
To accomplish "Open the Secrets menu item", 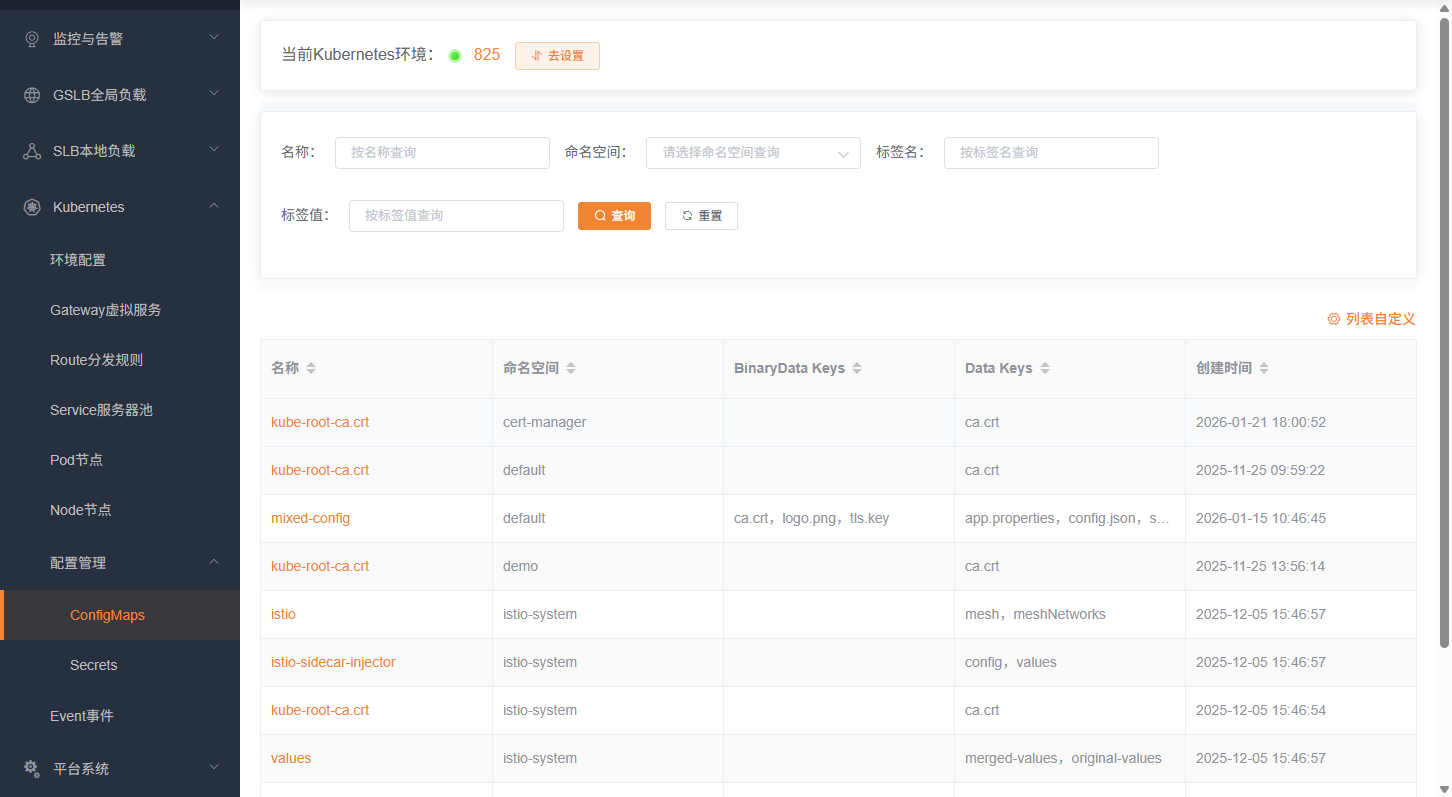I will (94, 665).
